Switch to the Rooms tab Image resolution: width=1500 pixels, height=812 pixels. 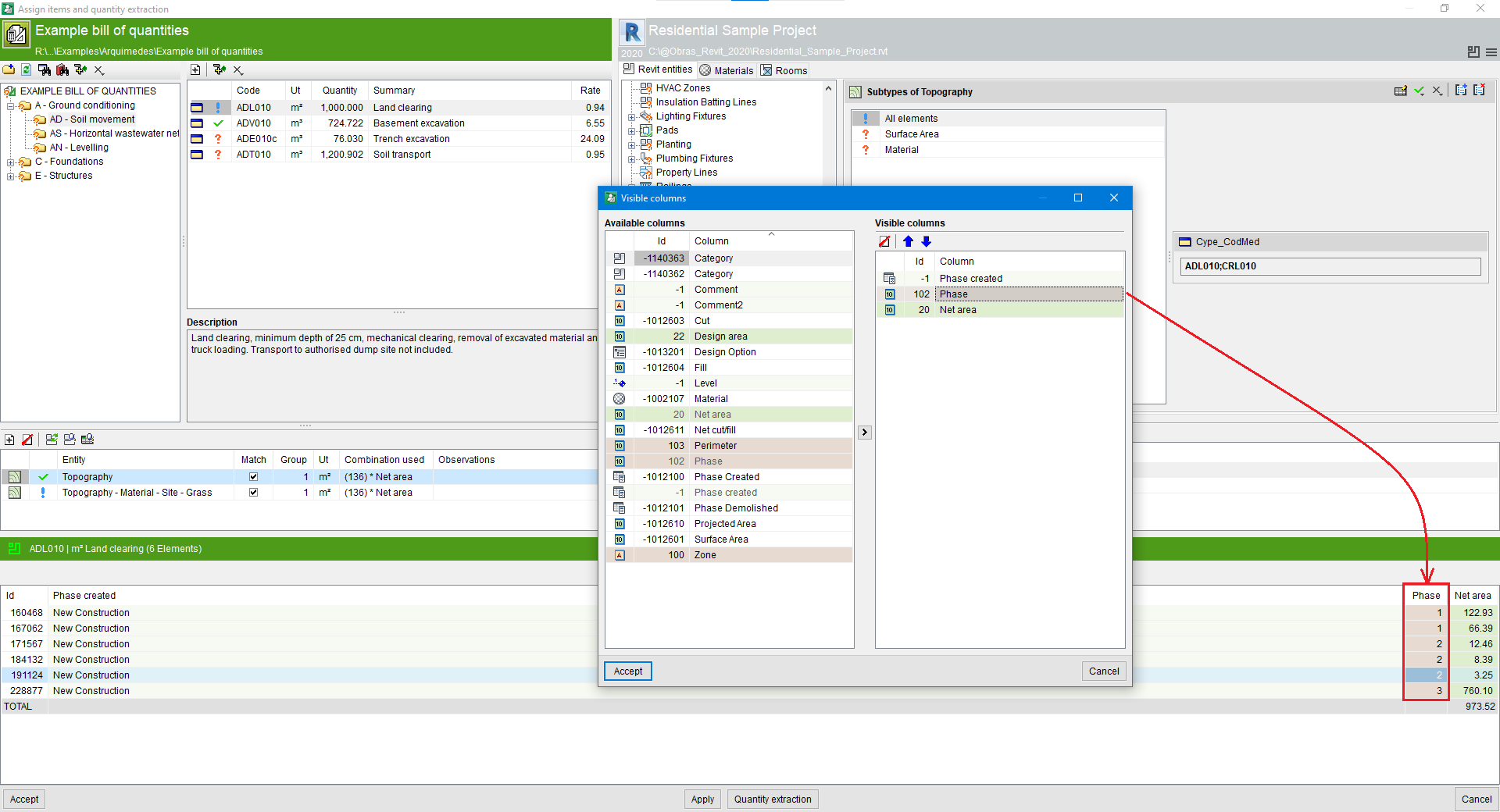pyautogui.click(x=784, y=70)
